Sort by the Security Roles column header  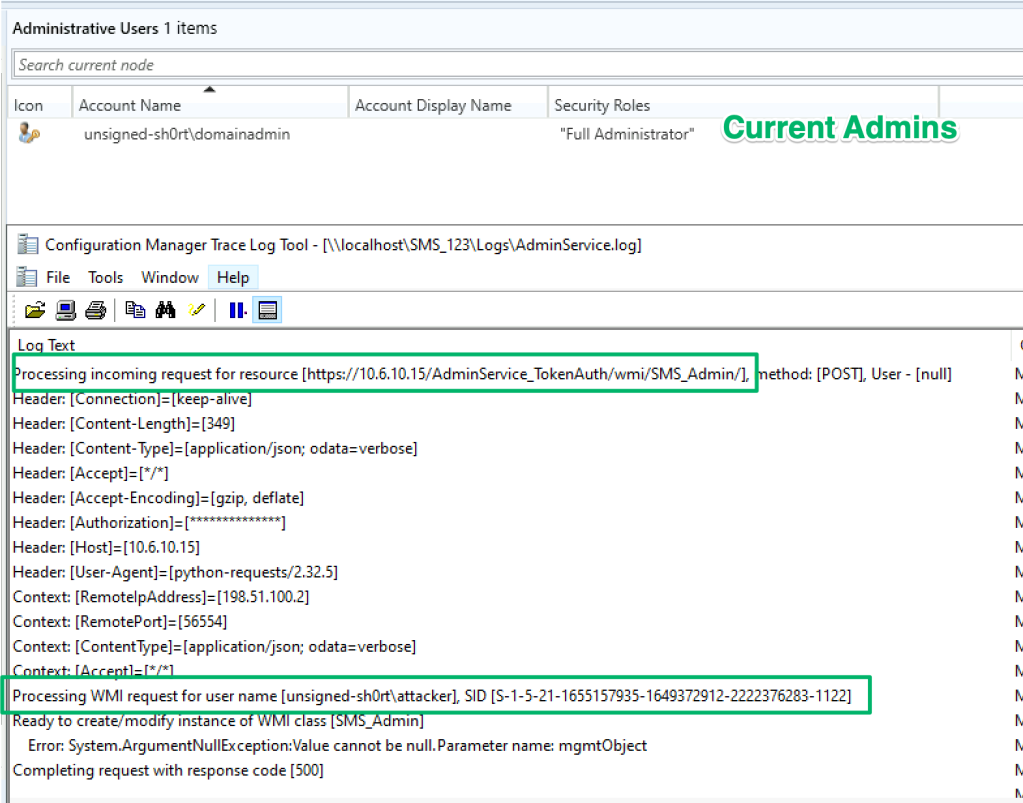pos(602,105)
